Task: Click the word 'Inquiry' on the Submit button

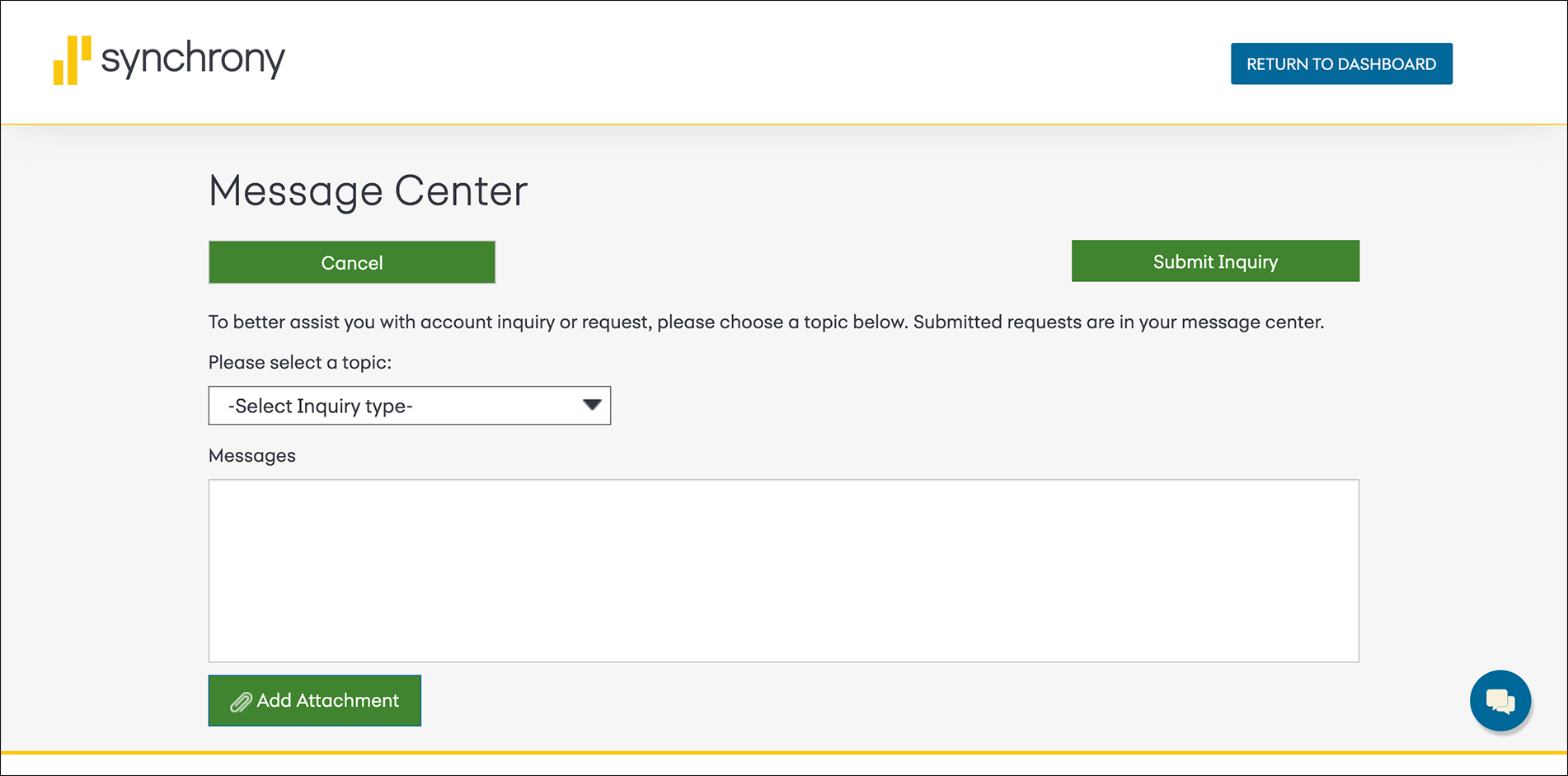Action: tap(1247, 262)
